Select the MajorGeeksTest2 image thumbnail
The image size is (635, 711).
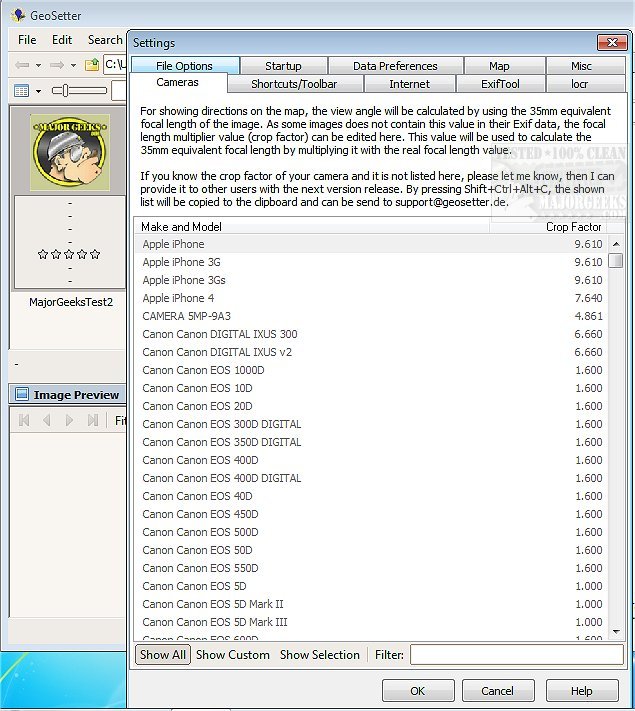click(x=69, y=152)
